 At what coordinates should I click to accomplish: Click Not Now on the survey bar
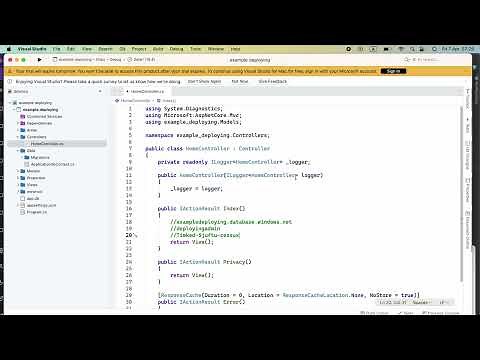[x=240, y=81]
